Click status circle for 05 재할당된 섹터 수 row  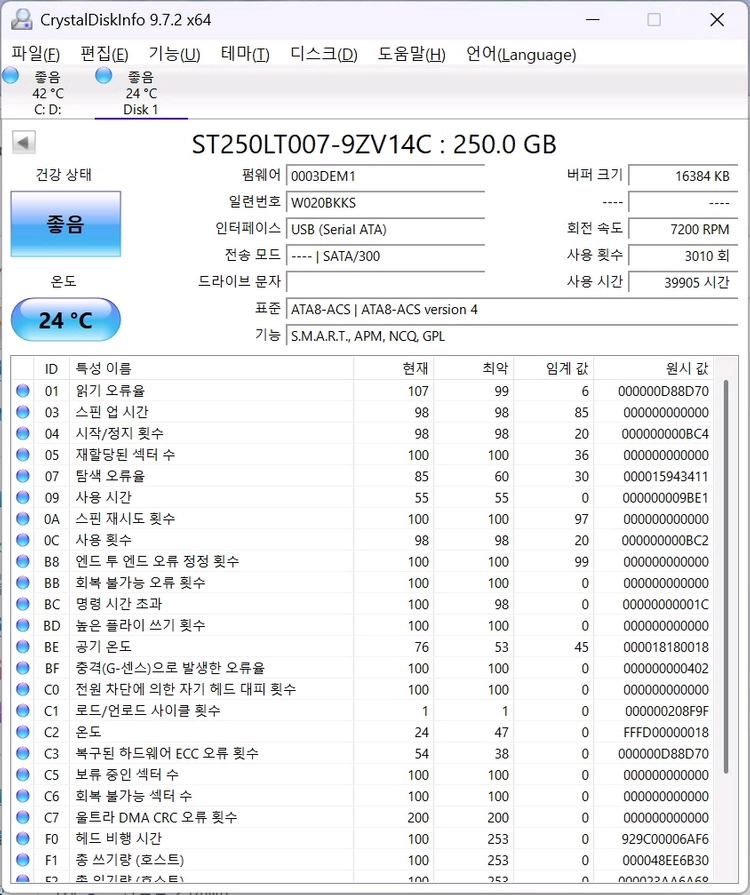[x=22, y=454]
